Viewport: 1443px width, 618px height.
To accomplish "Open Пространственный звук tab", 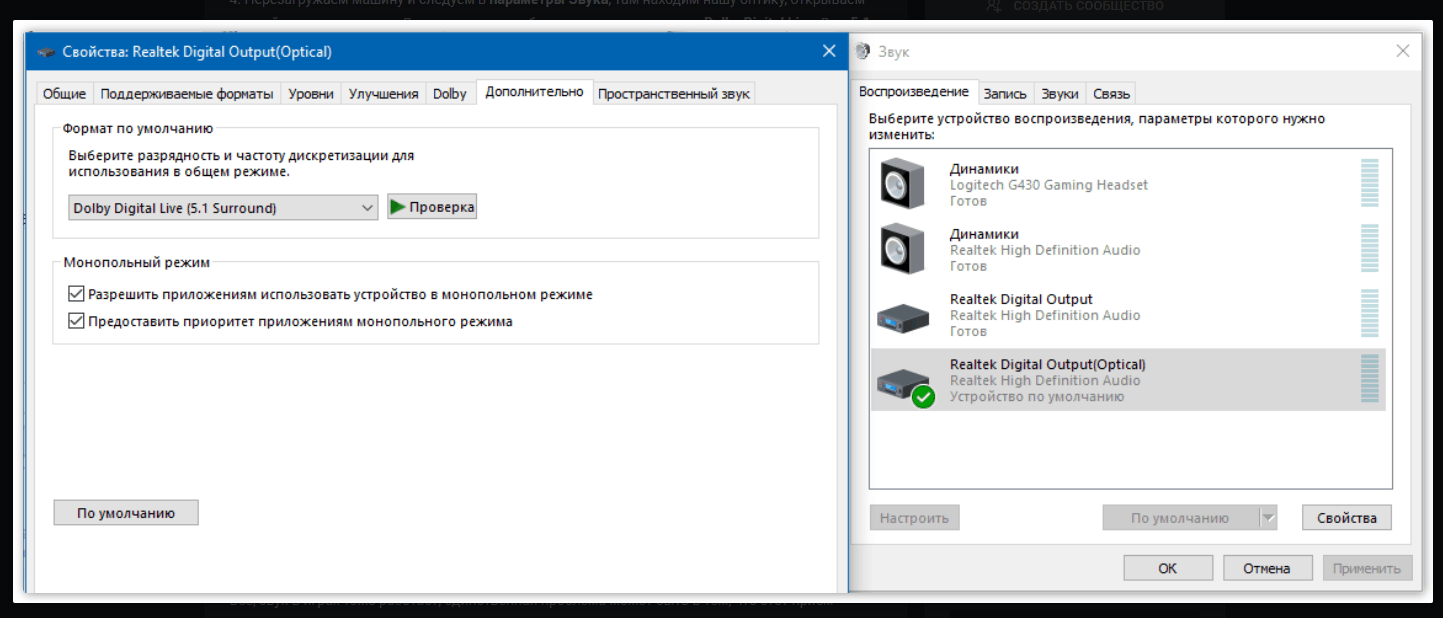I will [x=674, y=93].
